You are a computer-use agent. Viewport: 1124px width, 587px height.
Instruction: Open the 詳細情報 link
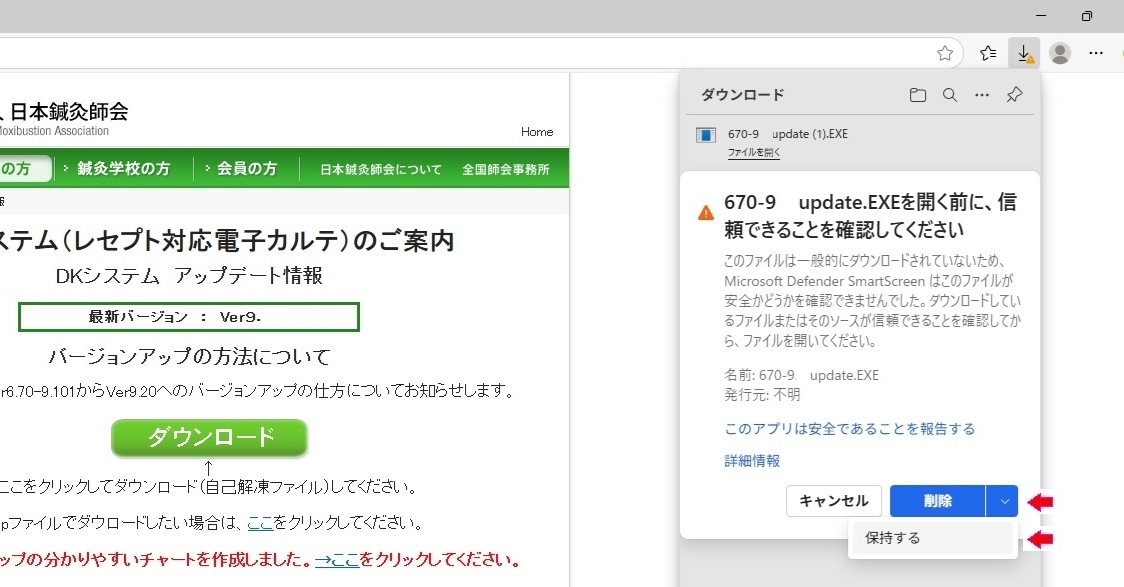[x=752, y=461]
